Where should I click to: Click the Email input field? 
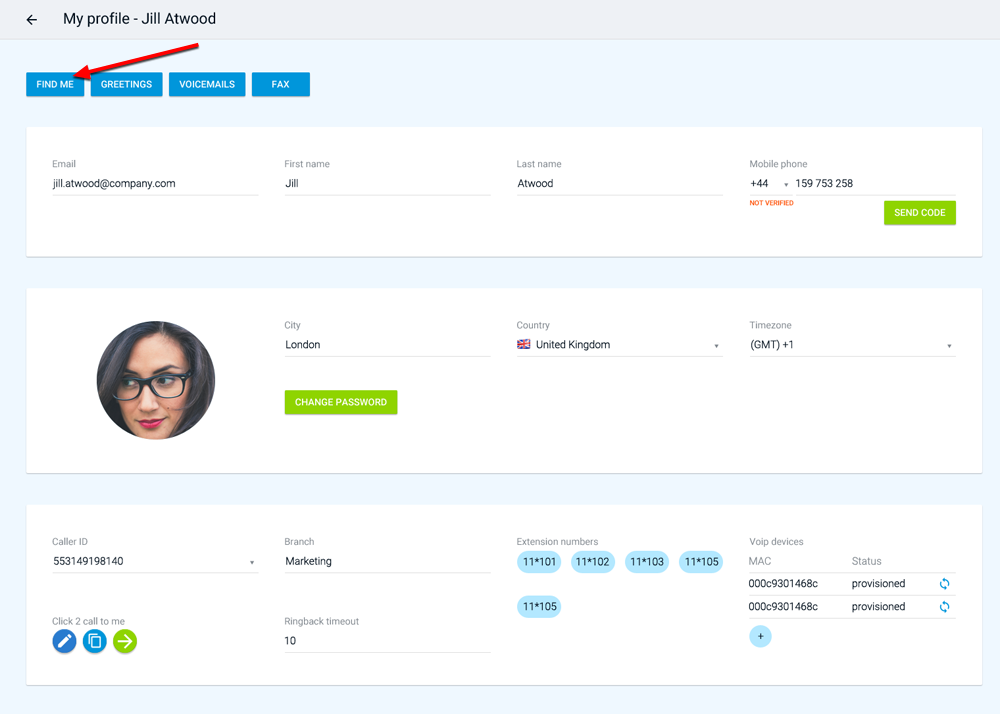click(155, 184)
